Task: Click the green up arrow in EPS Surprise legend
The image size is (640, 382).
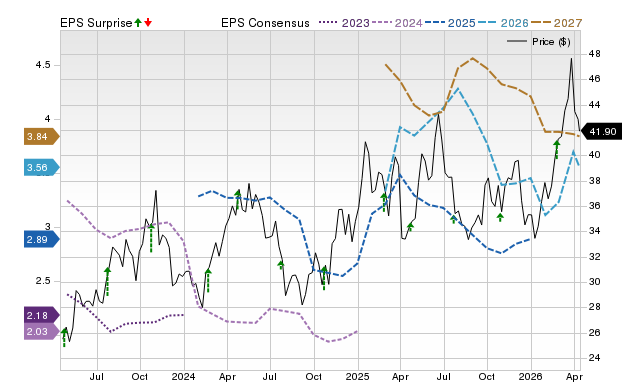Action: coord(138,23)
